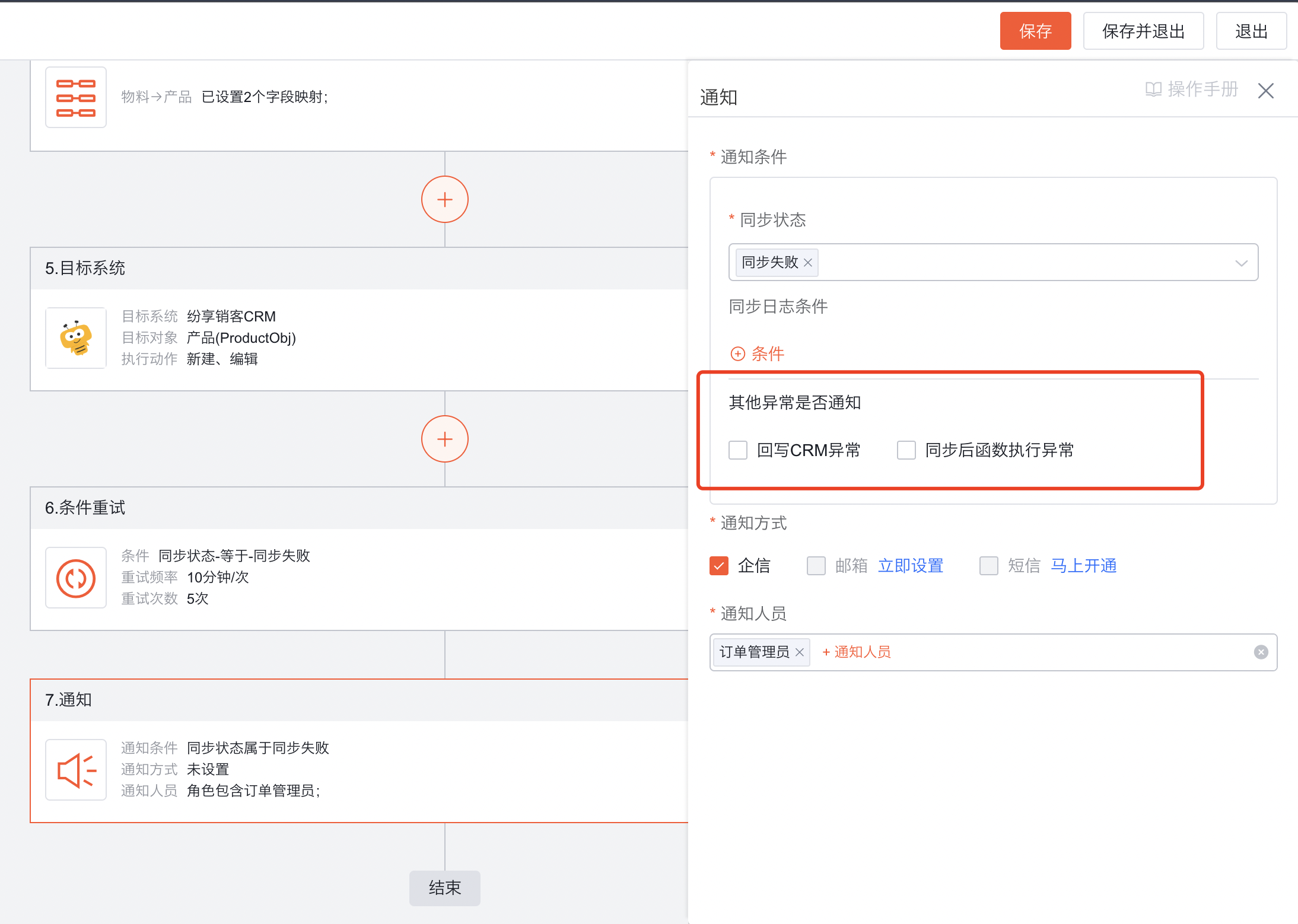Click the 保存并退出 button
Screen dimensions: 1298x924
[x=1143, y=30]
